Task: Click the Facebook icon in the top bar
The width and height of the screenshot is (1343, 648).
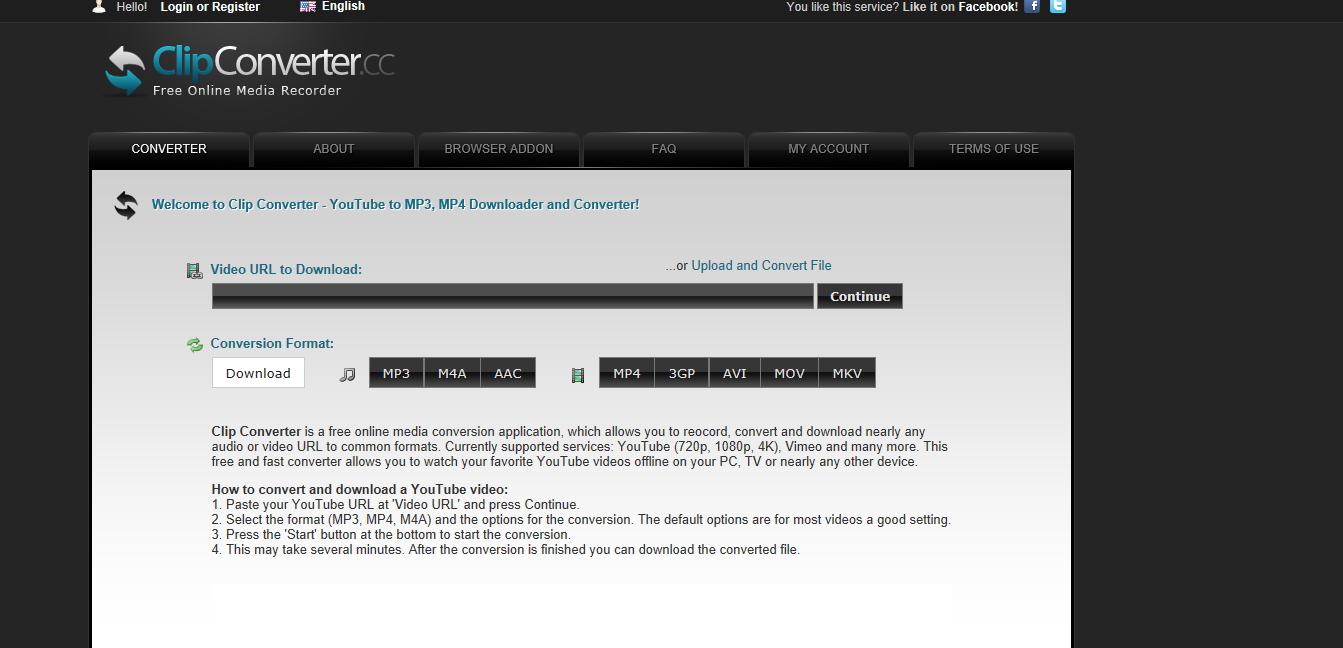Action: tap(1032, 6)
